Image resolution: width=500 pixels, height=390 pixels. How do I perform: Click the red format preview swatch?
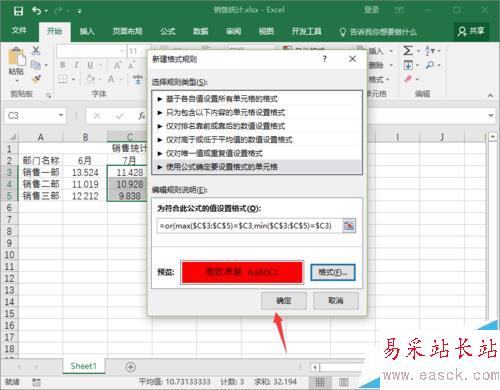pos(242,272)
